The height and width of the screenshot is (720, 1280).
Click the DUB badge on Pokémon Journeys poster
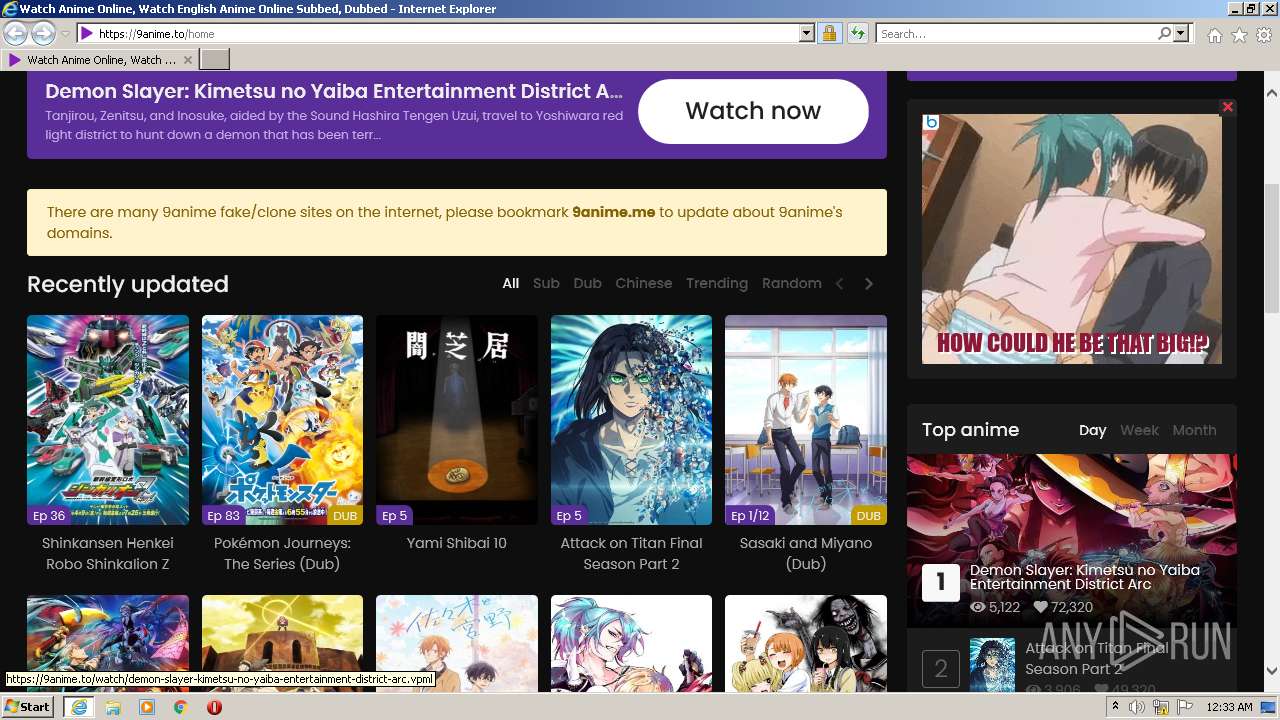point(345,516)
